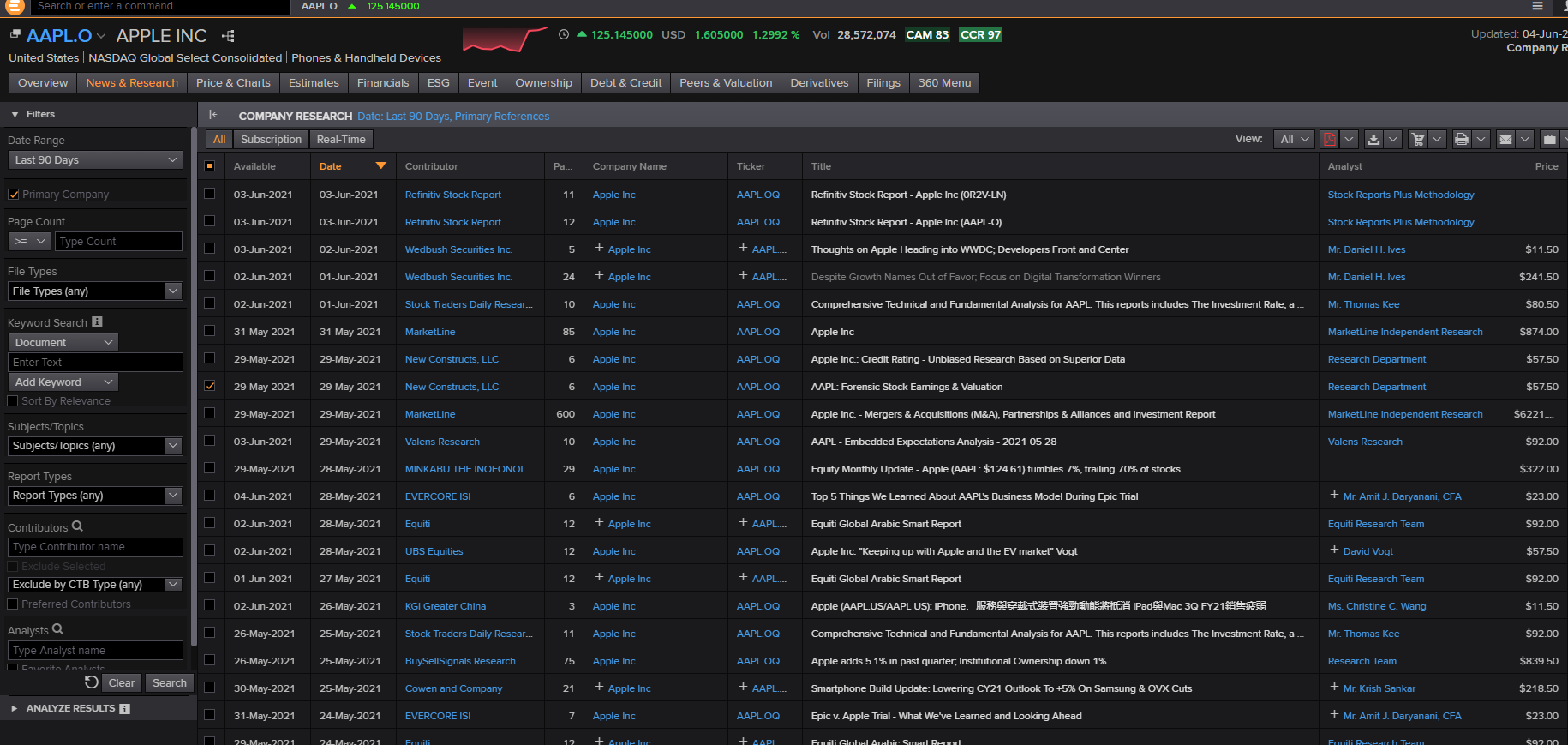
Task: Toggle the Primary Company checkbox
Action: pos(13,195)
